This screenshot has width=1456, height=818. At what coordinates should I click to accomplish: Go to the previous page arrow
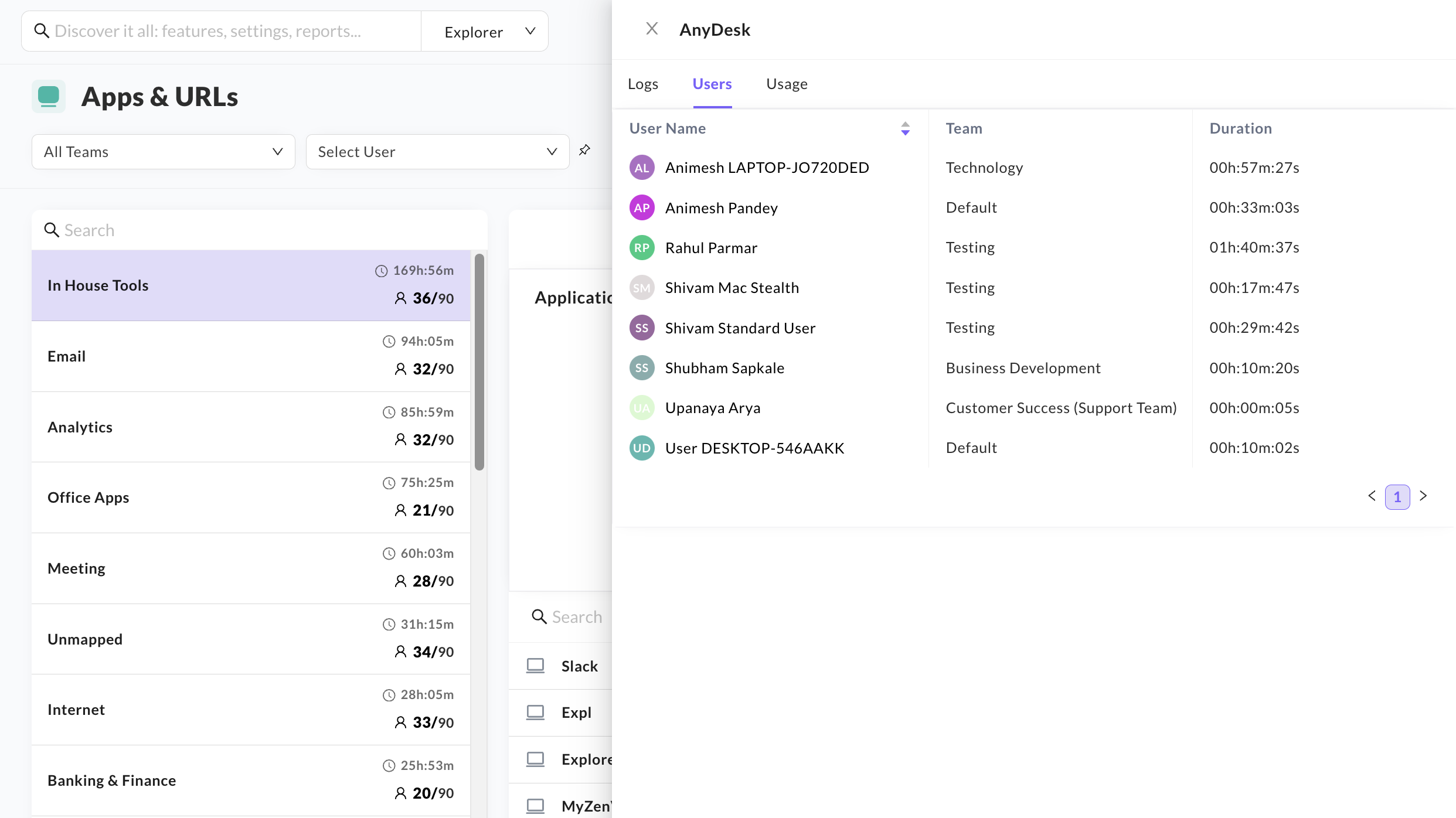coord(1372,496)
